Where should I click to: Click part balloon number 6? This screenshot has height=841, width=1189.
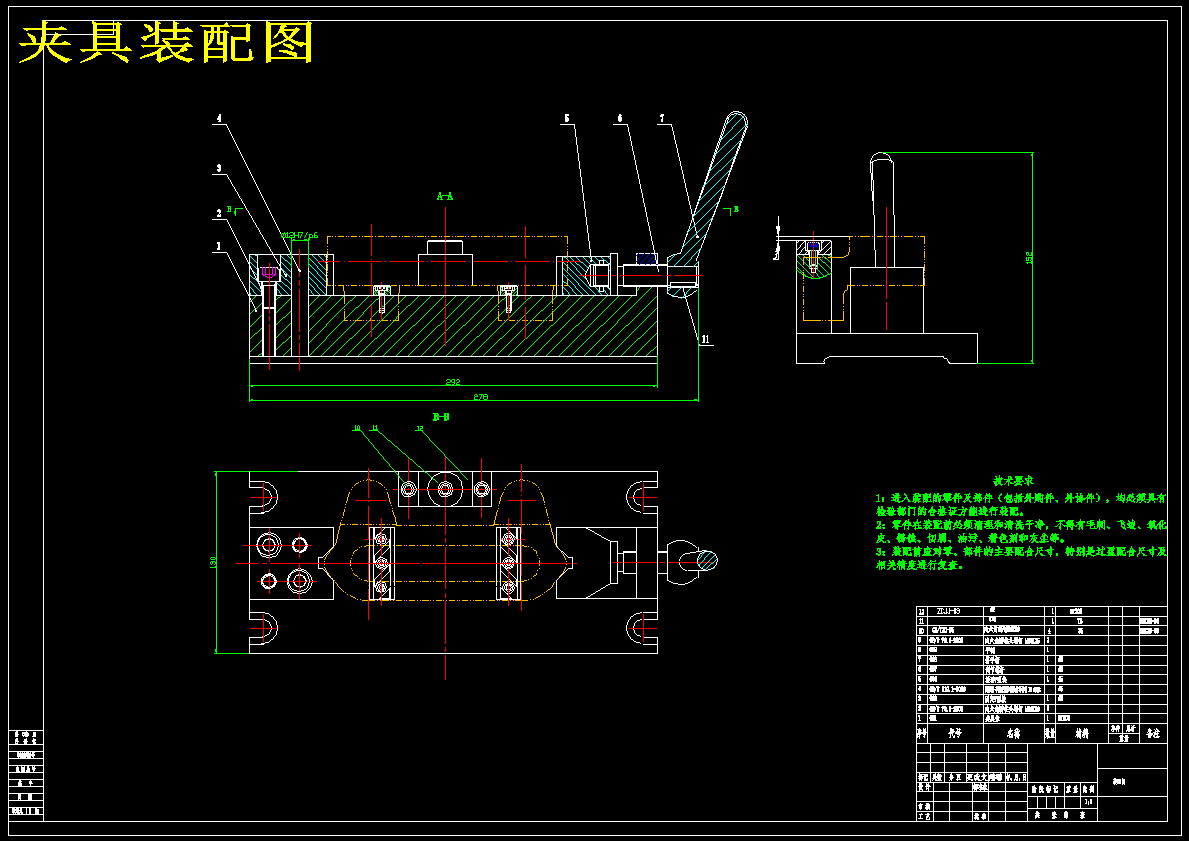620,119
